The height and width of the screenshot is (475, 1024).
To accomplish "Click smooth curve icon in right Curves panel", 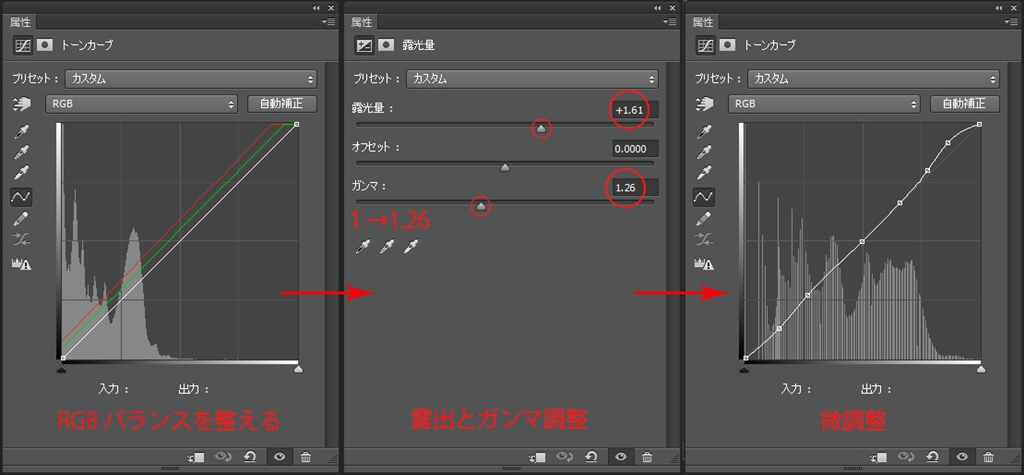I will pos(704,240).
